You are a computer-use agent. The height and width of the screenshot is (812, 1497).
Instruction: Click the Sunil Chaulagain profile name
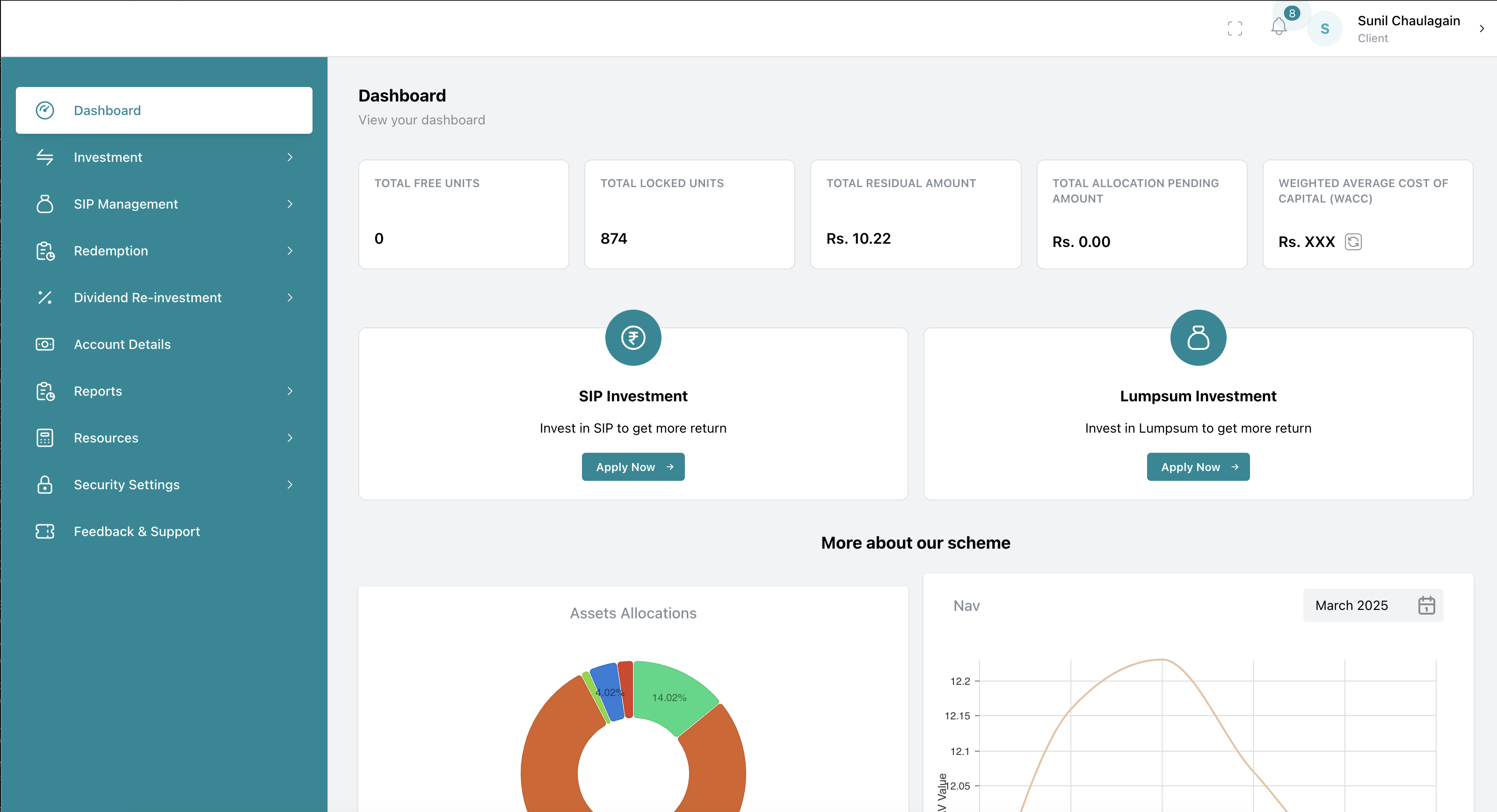pyautogui.click(x=1409, y=21)
